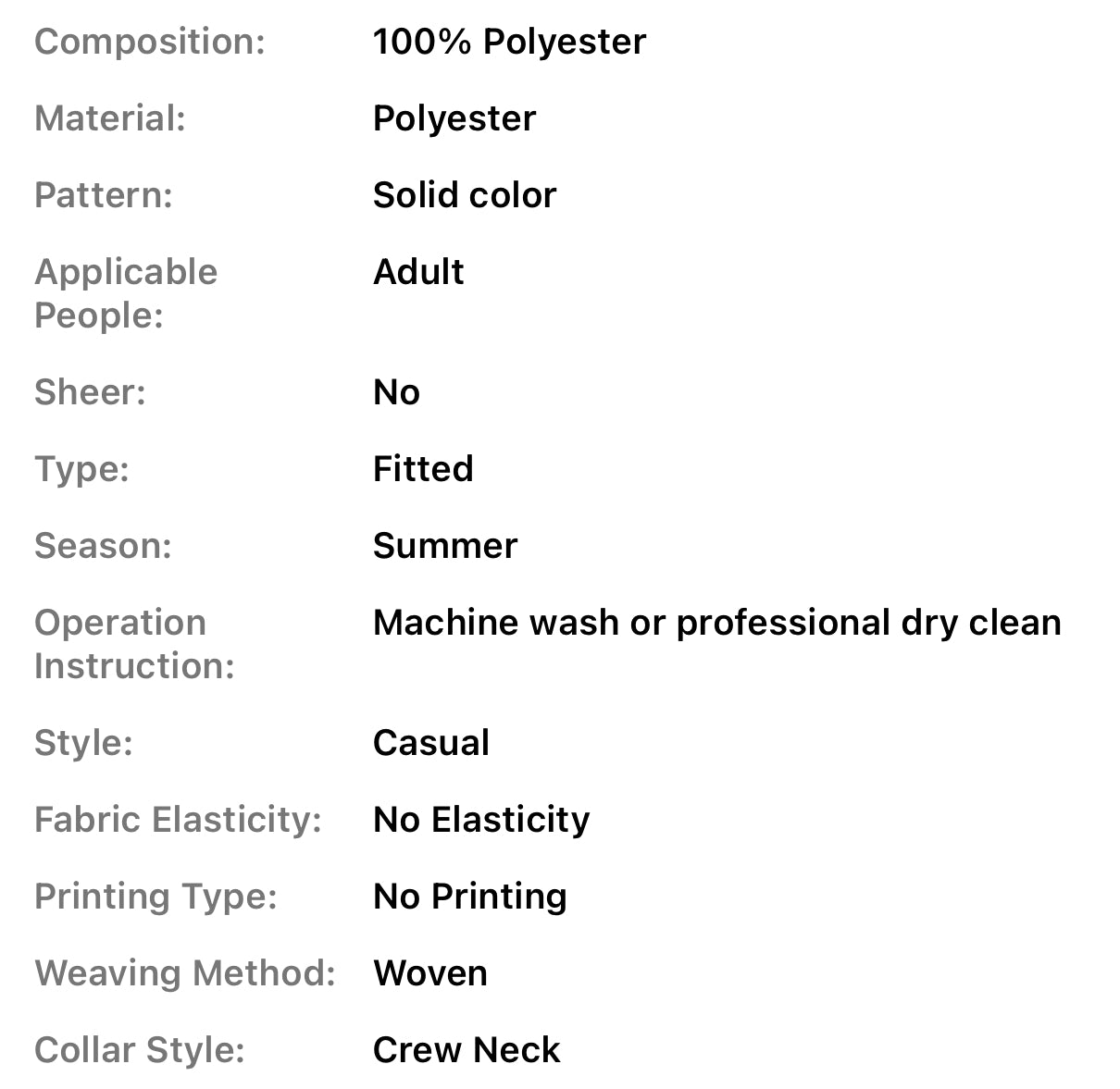Select the "100% Polyester" value text

pyautogui.click(x=509, y=42)
